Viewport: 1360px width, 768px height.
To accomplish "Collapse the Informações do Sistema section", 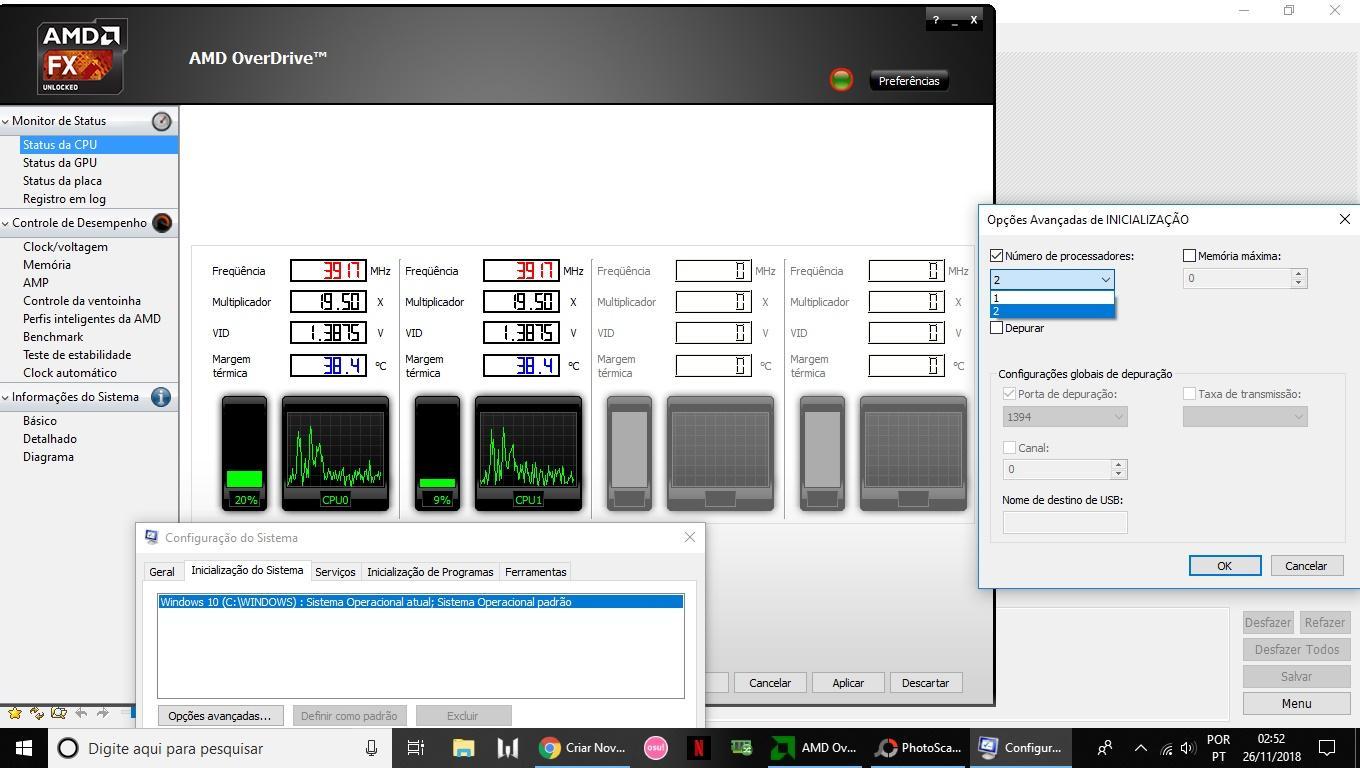I will coord(5,397).
